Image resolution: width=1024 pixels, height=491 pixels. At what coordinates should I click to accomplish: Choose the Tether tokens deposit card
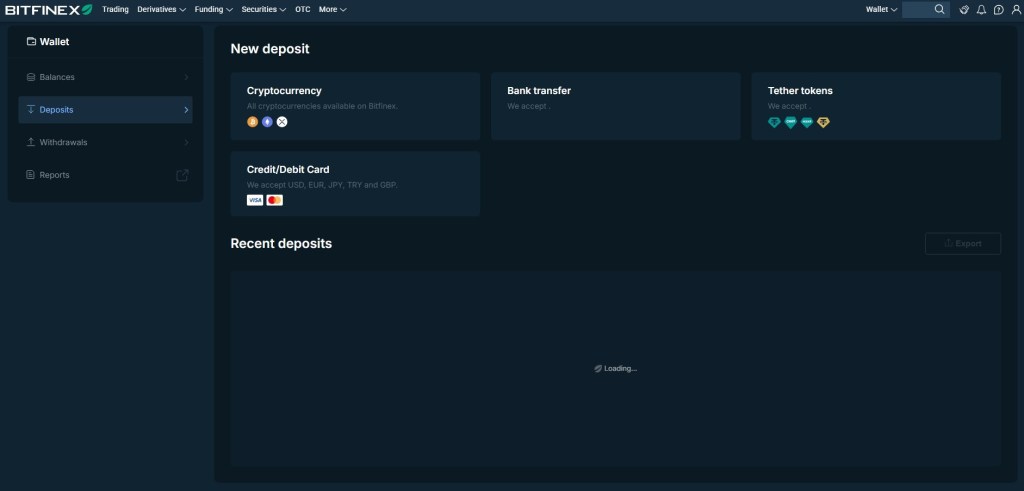(876, 106)
